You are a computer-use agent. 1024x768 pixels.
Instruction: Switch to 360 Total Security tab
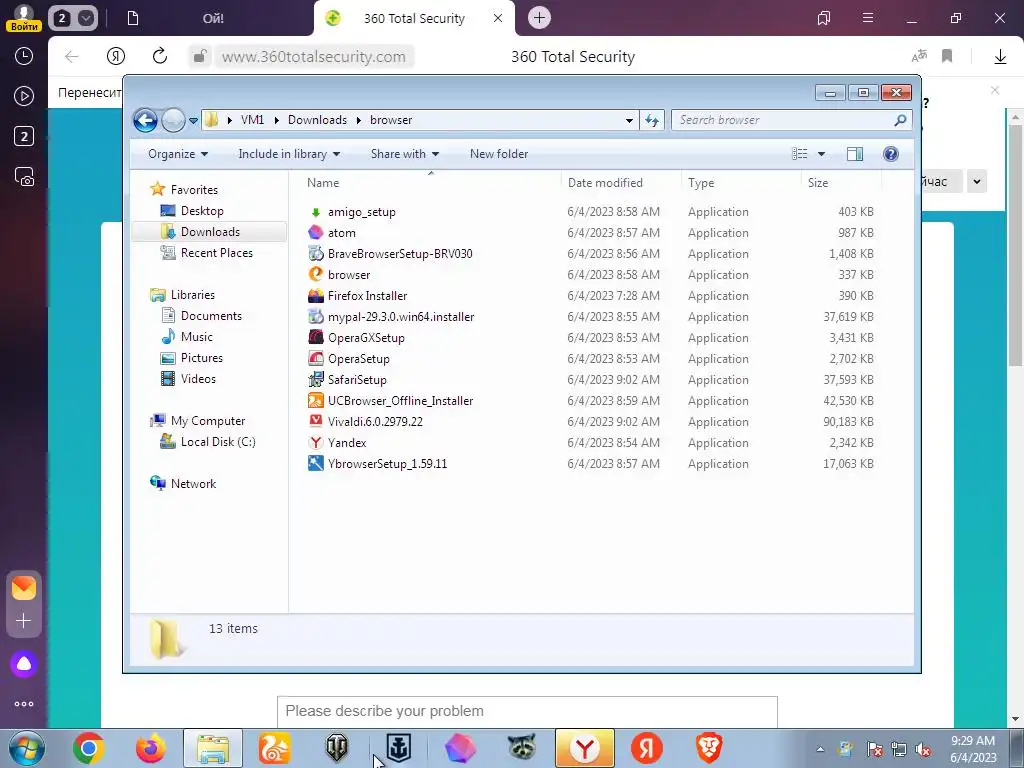tap(414, 18)
